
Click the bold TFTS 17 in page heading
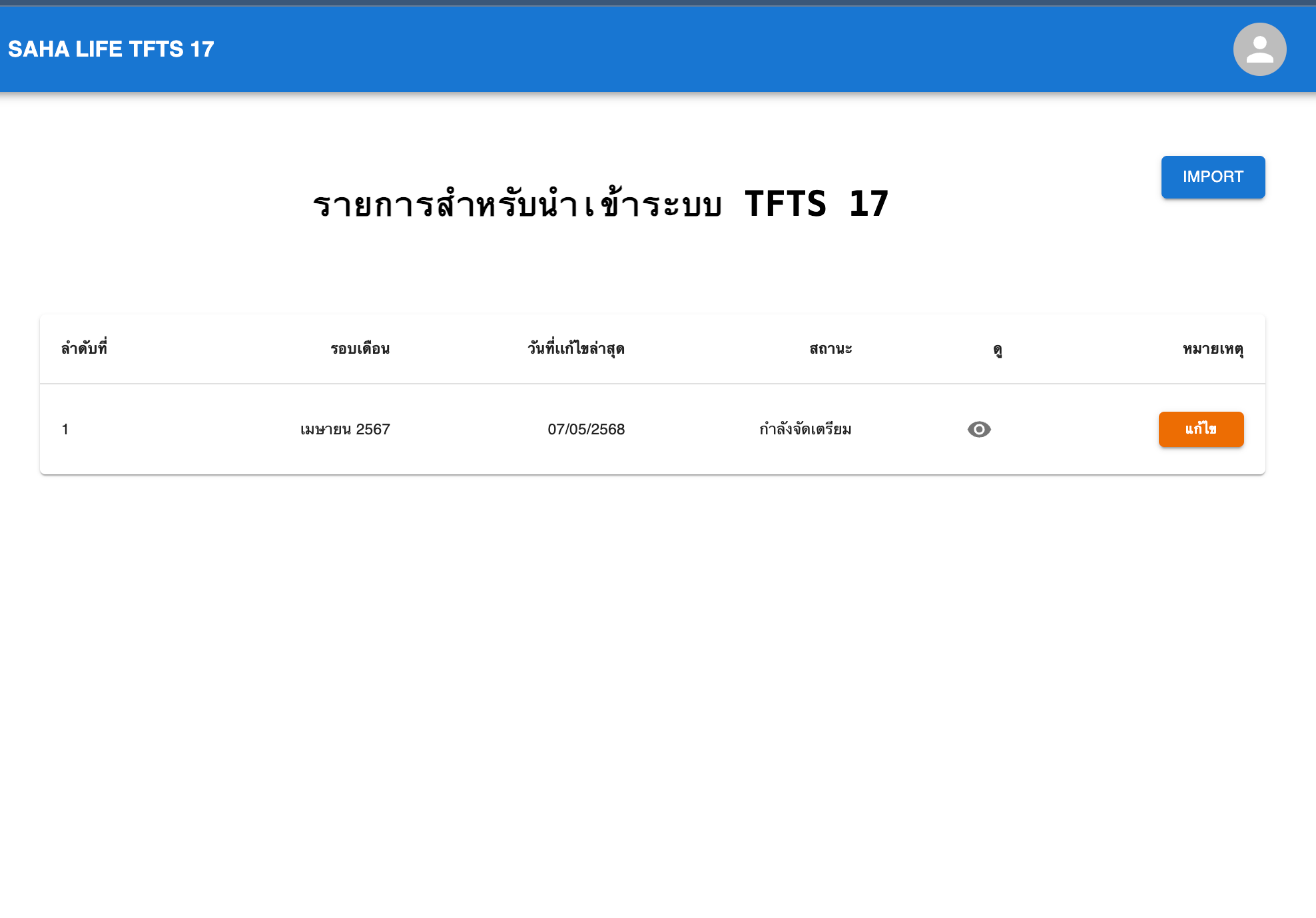click(x=817, y=204)
